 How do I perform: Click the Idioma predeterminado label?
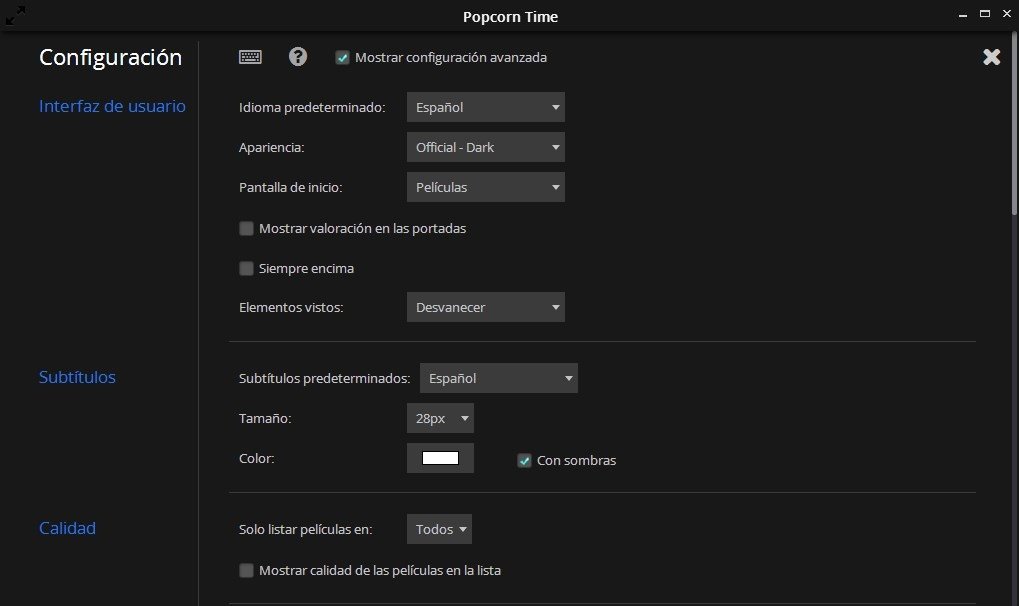coord(312,107)
